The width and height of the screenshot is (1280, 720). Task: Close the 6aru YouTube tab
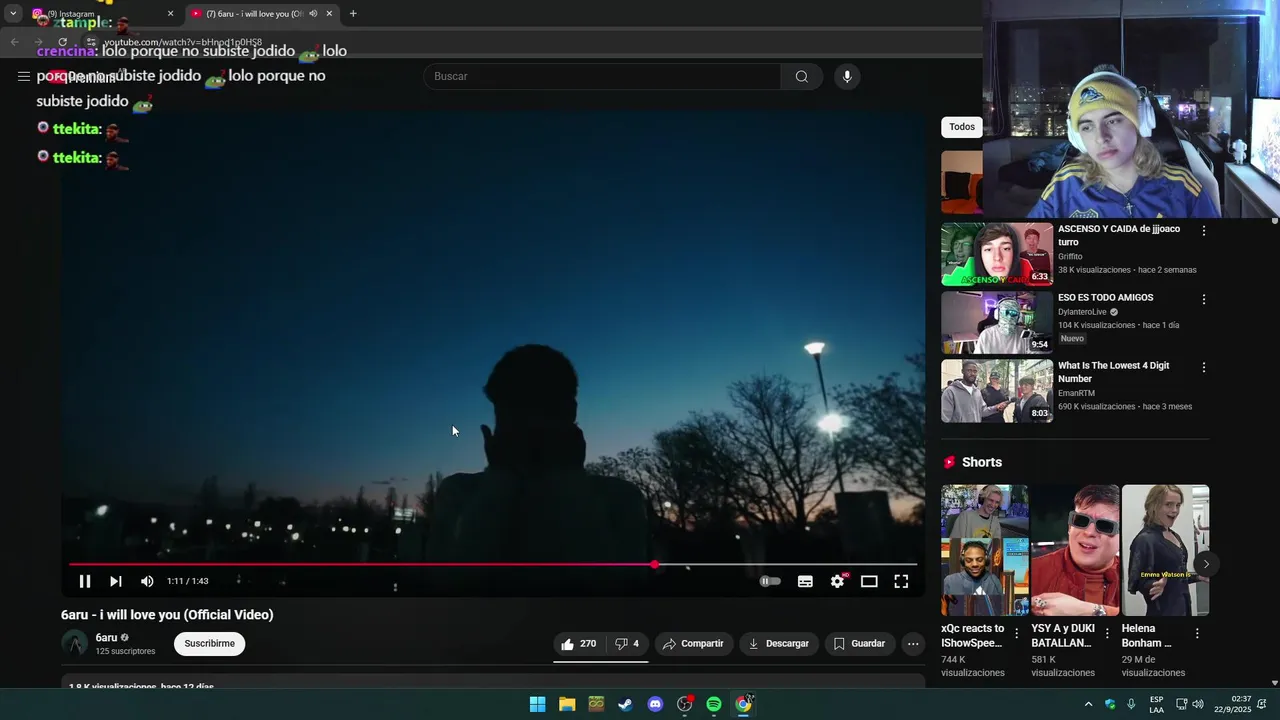(x=329, y=14)
